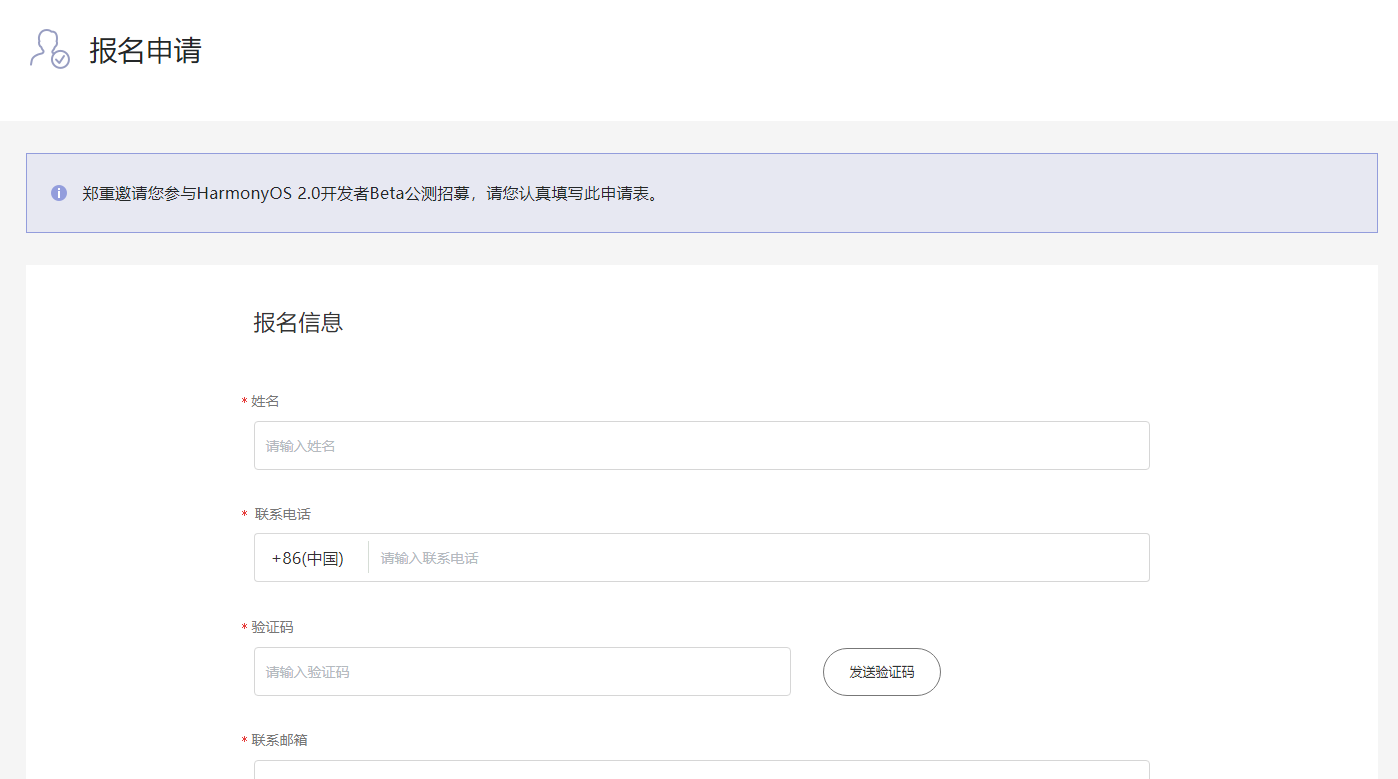Click the HarmonyOS 2.0 Beta invitation notice text
Screen dimensions: 1398x779
372,193
